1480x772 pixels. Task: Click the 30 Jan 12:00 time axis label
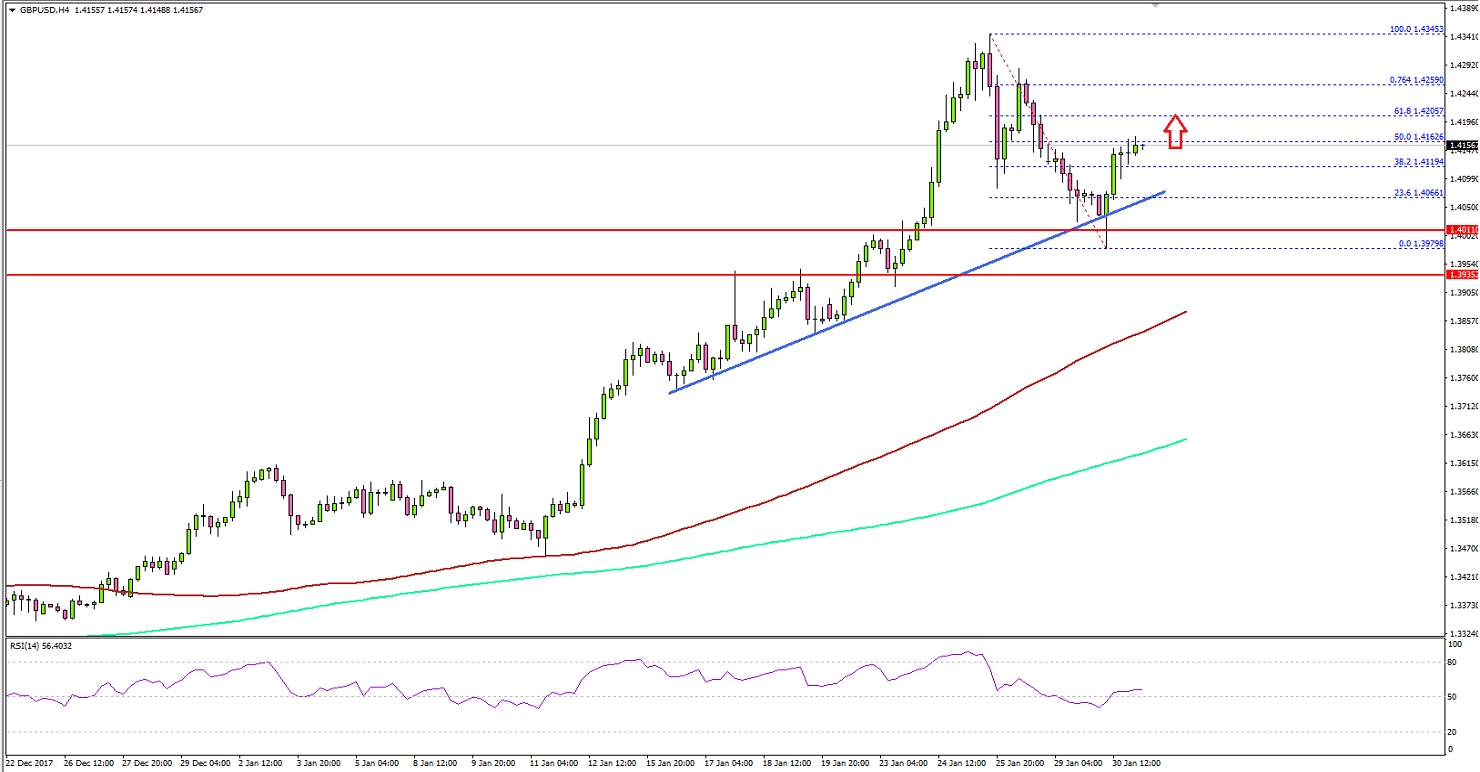click(x=1135, y=762)
